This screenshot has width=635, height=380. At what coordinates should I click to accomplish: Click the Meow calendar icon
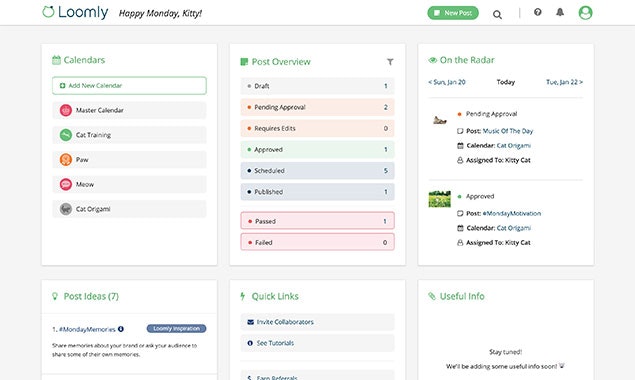click(66, 184)
